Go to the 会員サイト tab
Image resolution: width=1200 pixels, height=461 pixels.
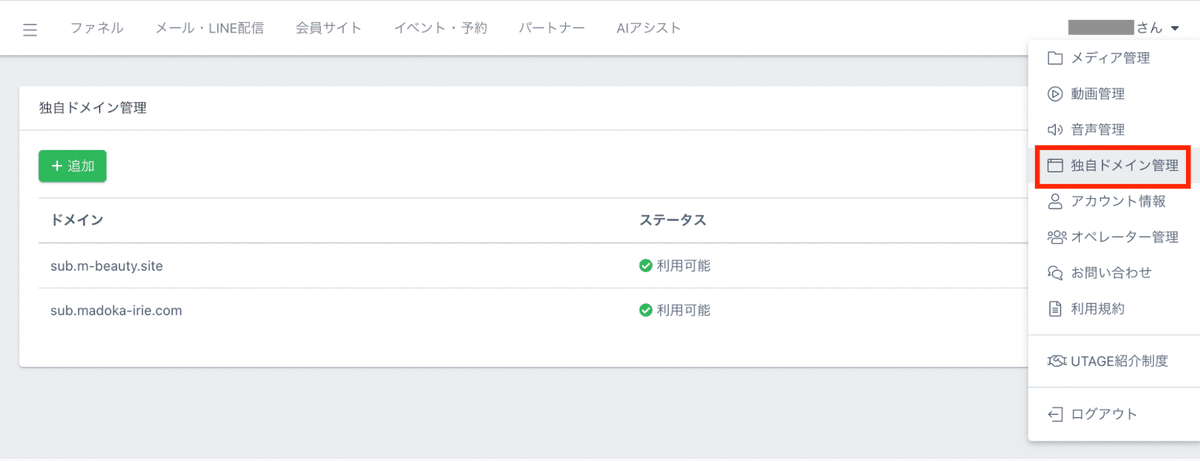tap(329, 28)
